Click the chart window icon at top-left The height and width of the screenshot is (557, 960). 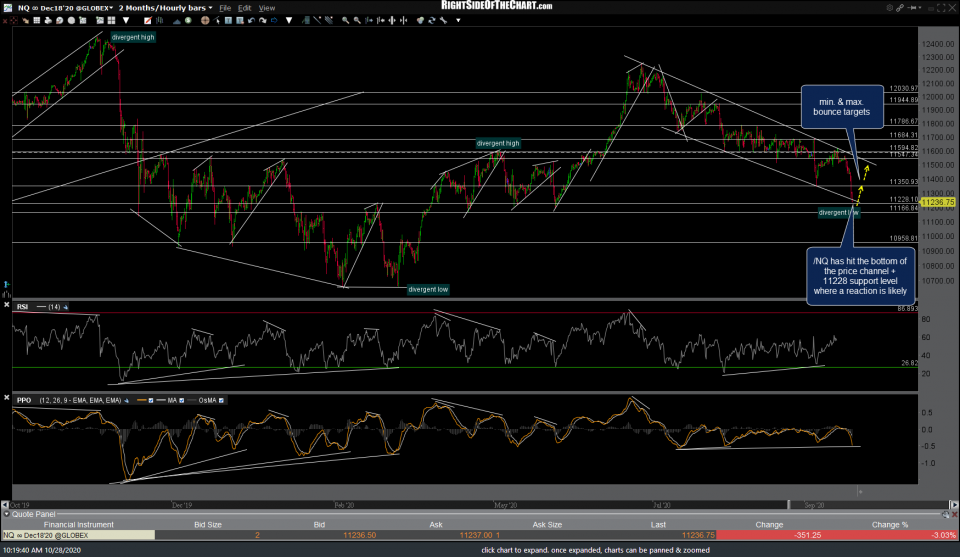pos(7,8)
